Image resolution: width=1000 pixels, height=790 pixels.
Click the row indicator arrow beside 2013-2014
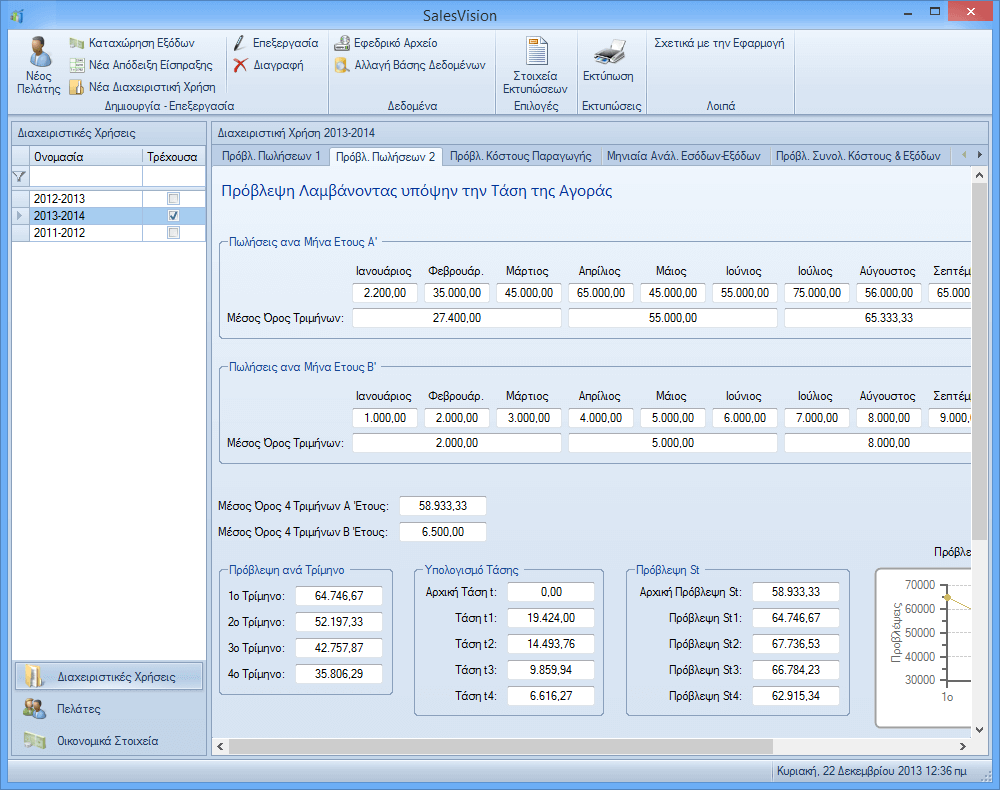click(19, 216)
